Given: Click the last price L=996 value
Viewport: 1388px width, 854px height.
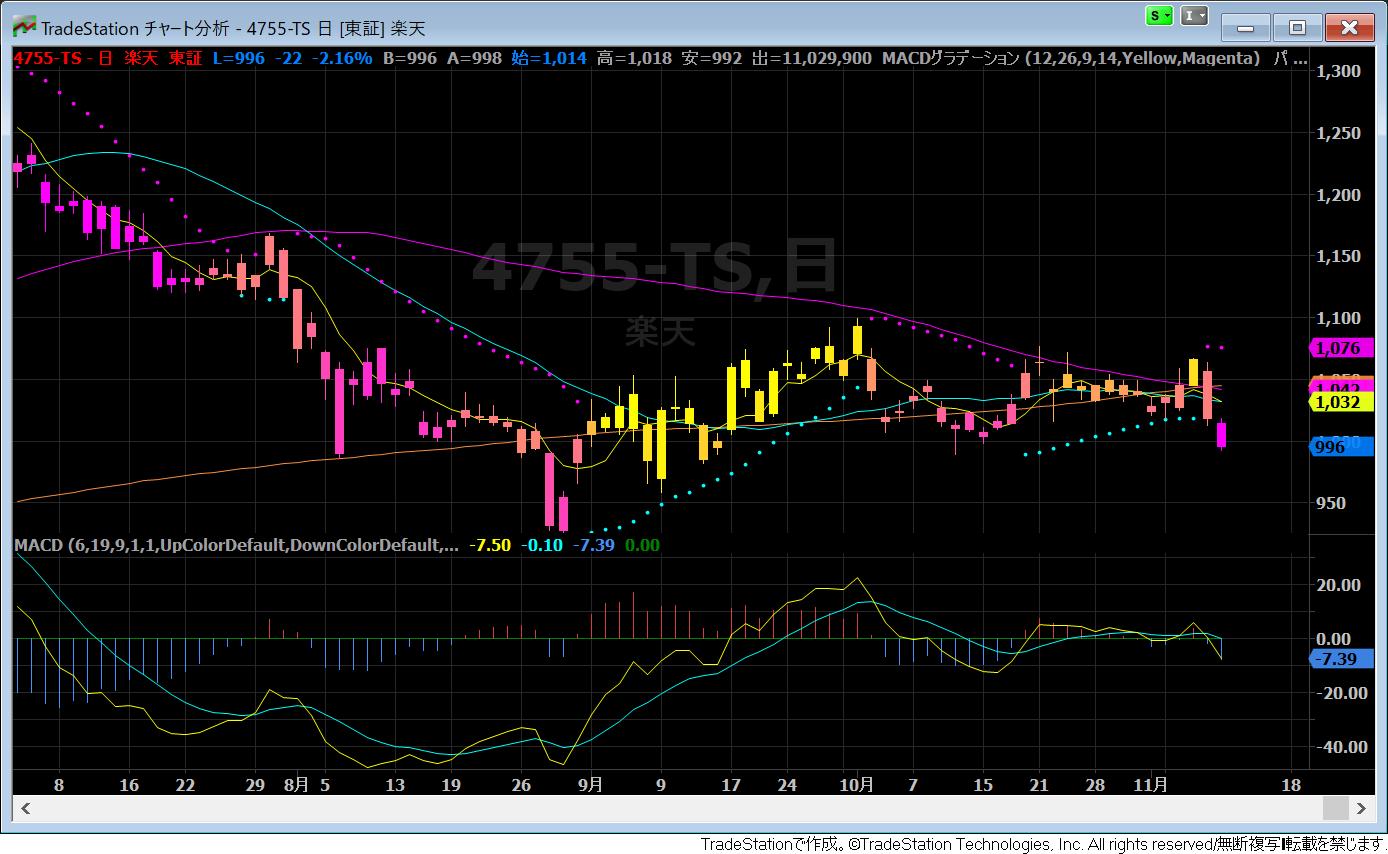Looking at the screenshot, I should 239,58.
